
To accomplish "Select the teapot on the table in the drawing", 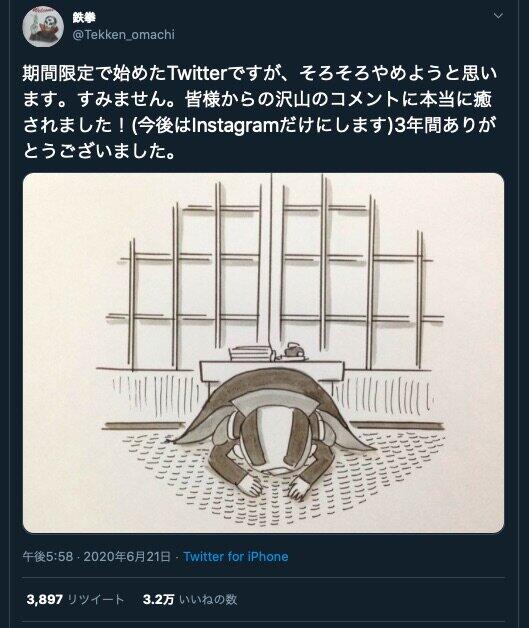I will [293, 351].
